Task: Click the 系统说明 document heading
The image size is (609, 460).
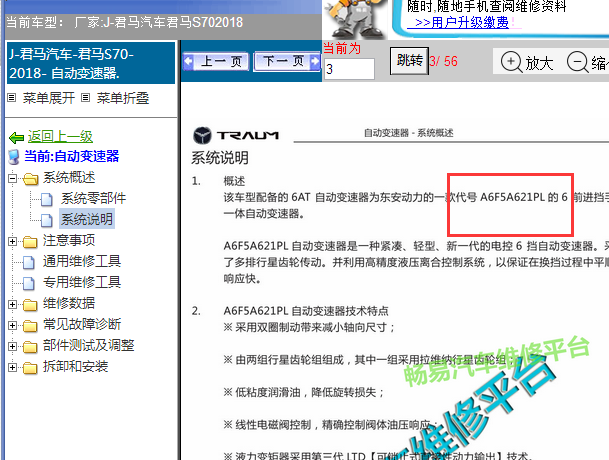Action: click(220, 158)
